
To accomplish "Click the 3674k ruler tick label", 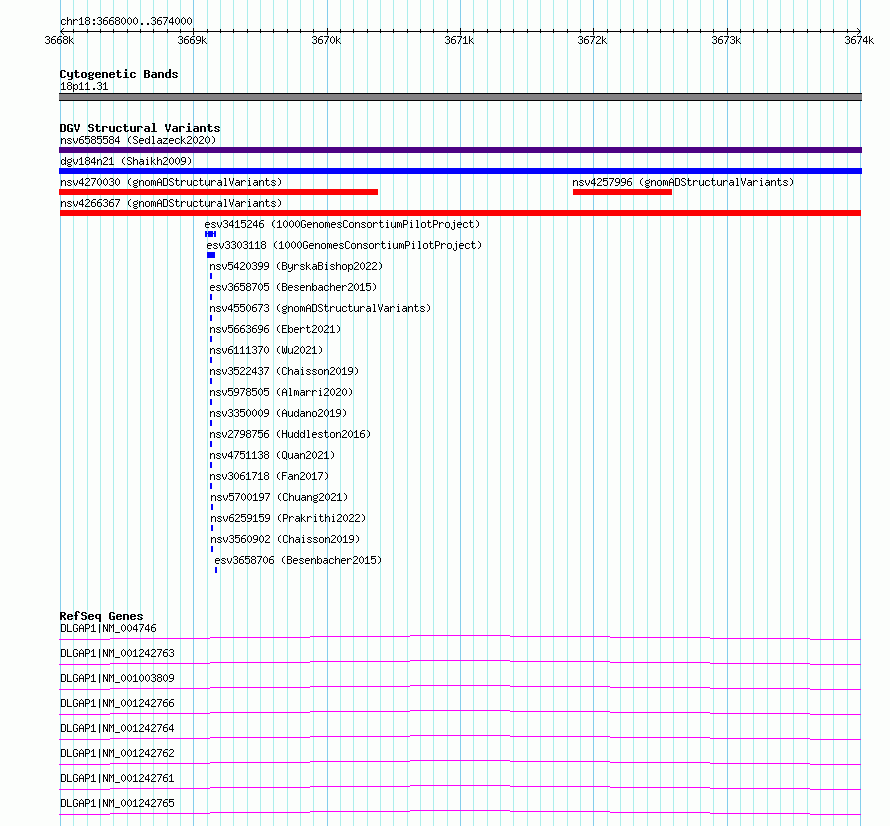I will [x=859, y=40].
